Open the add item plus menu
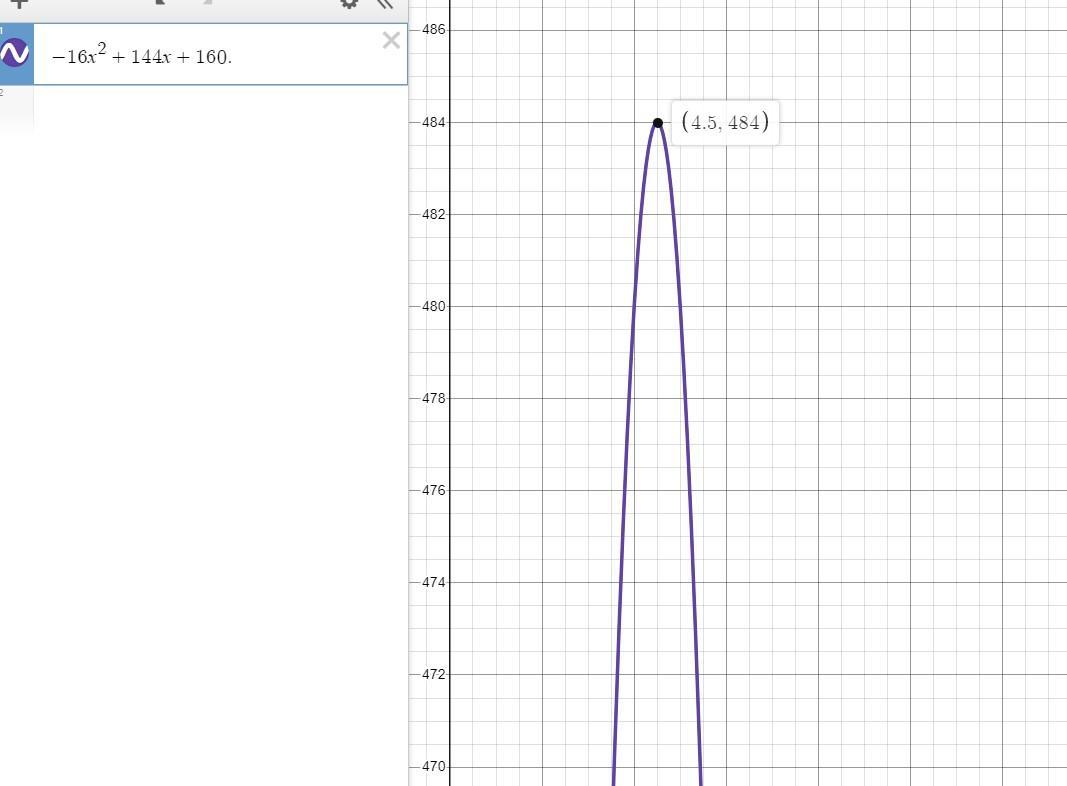The height and width of the screenshot is (786, 1067). click(20, 3)
